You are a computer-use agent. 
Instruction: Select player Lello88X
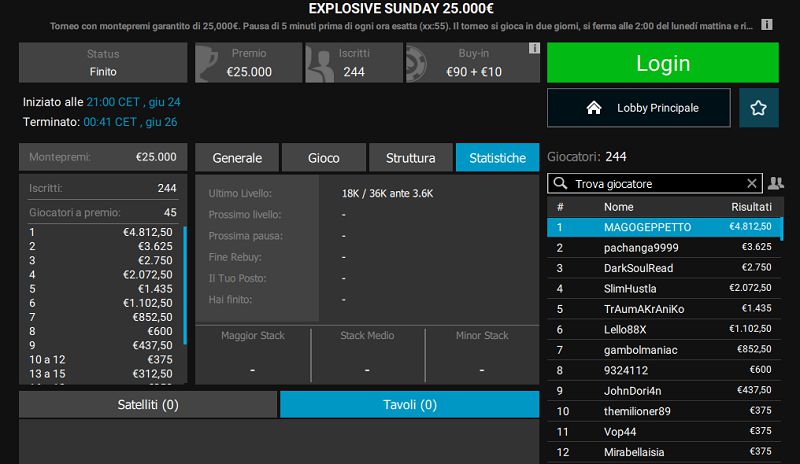[x=663, y=329]
